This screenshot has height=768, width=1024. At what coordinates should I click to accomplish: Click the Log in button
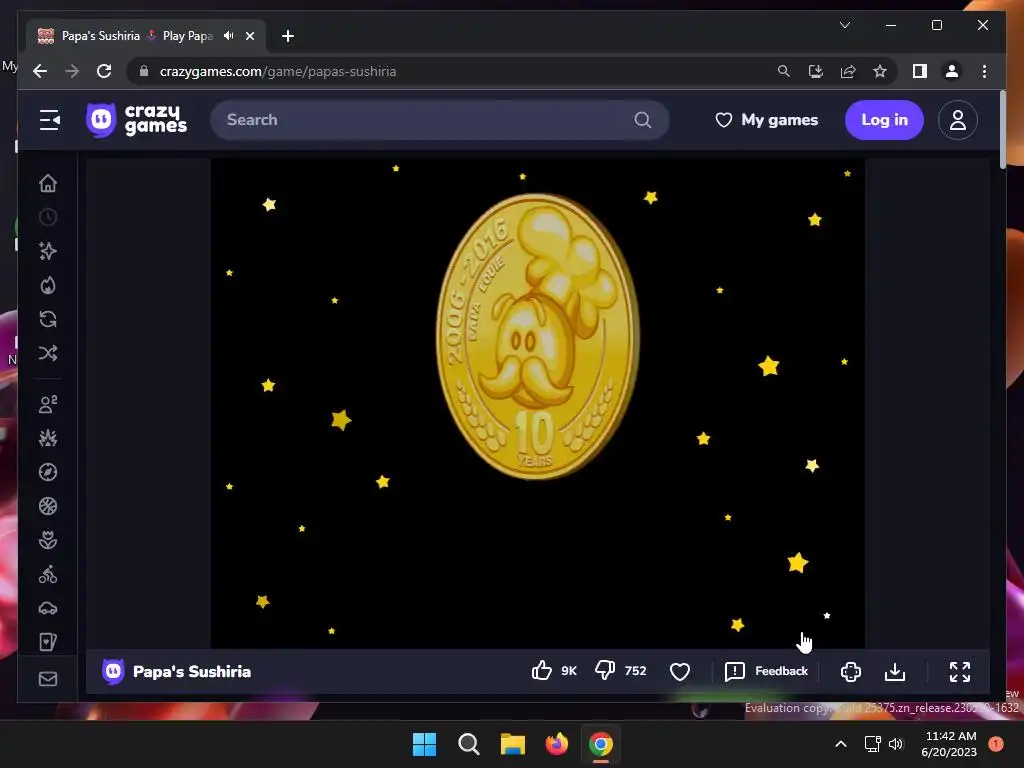pyautogui.click(x=884, y=120)
